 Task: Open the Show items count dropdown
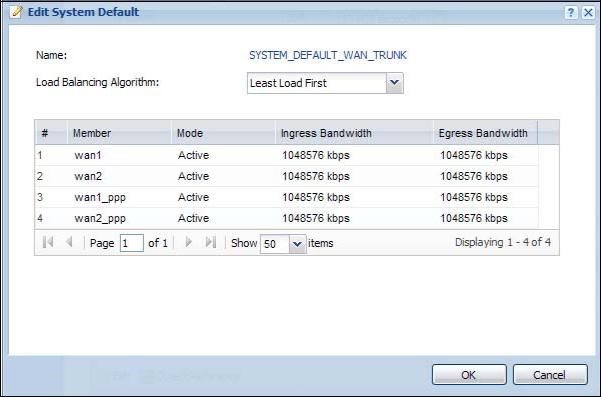click(x=297, y=244)
